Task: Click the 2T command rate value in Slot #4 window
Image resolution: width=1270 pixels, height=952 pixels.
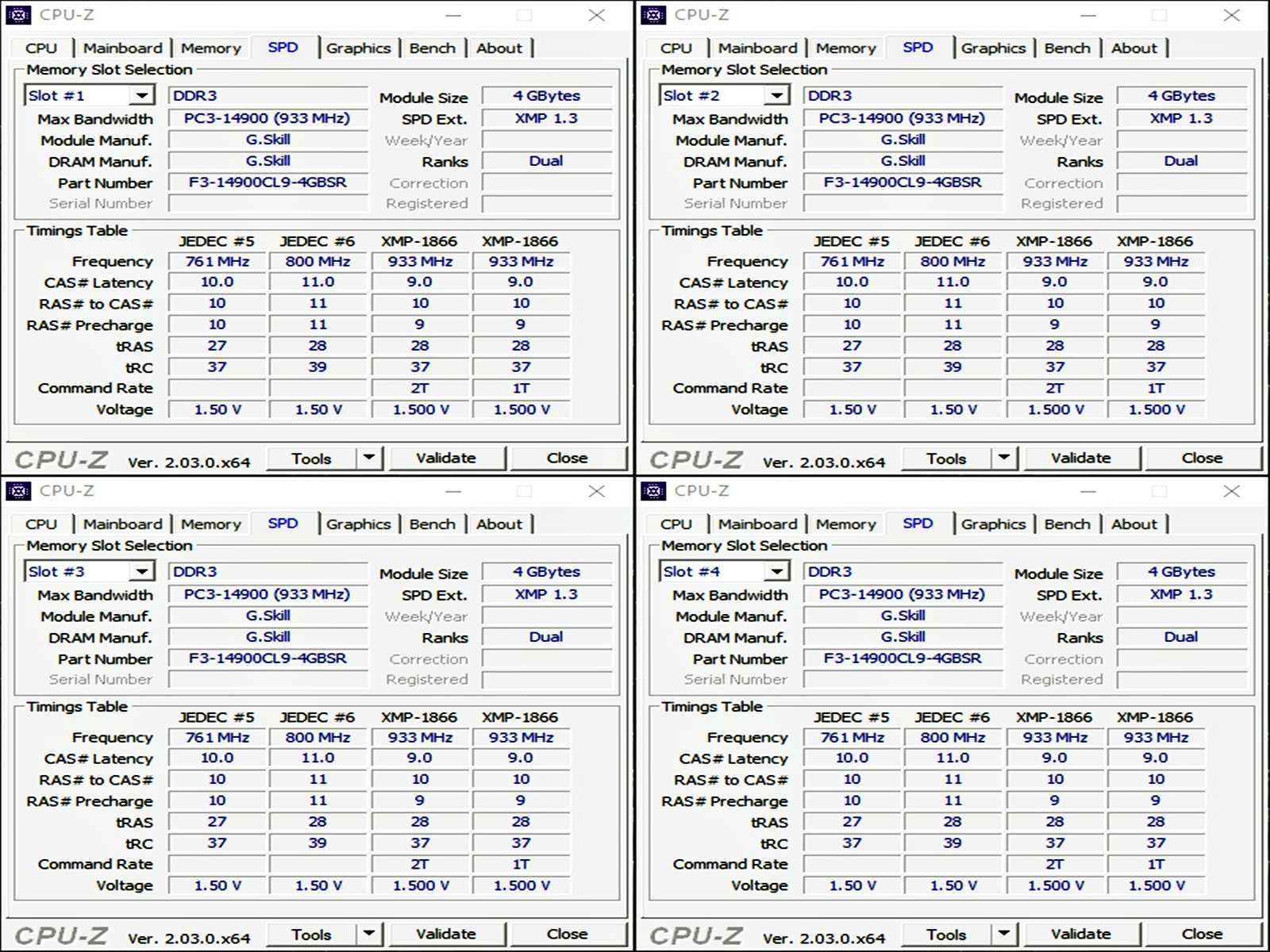Action: pyautogui.click(x=1055, y=864)
